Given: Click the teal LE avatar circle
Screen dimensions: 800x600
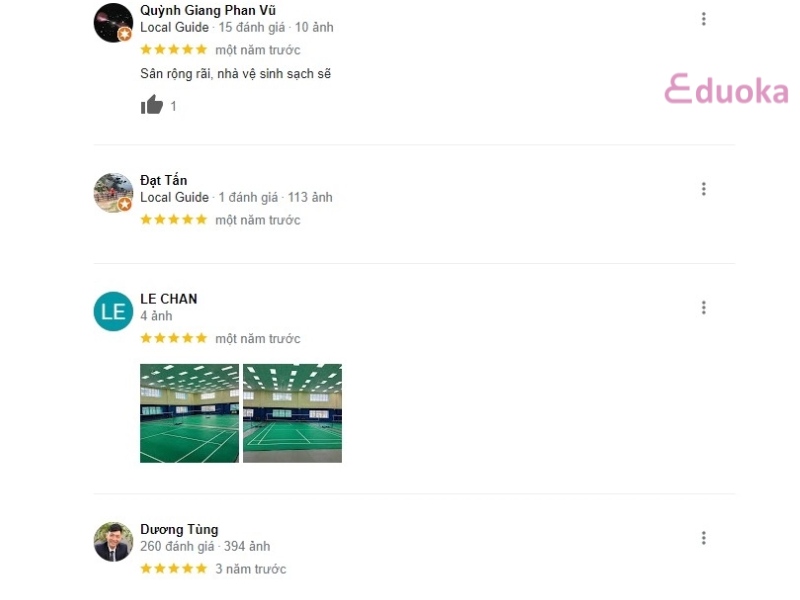Looking at the screenshot, I should pyautogui.click(x=113, y=311).
